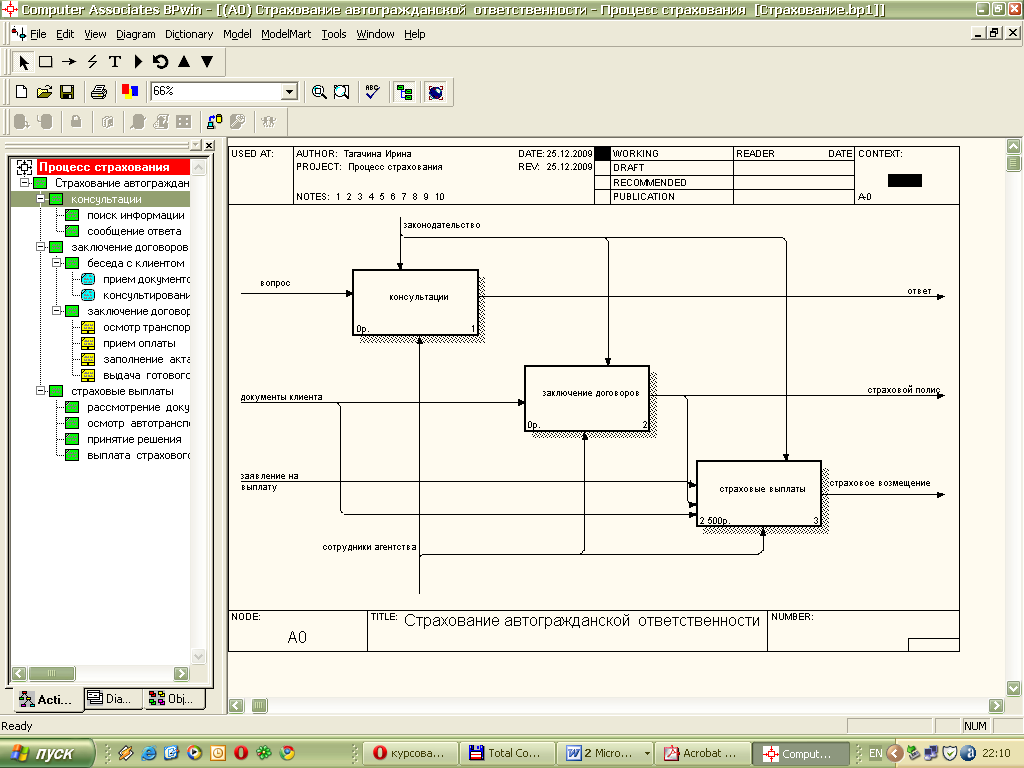Click the Go to Sibling Diagram icon
Viewport: 1024px width, 768px height.
click(x=160, y=62)
